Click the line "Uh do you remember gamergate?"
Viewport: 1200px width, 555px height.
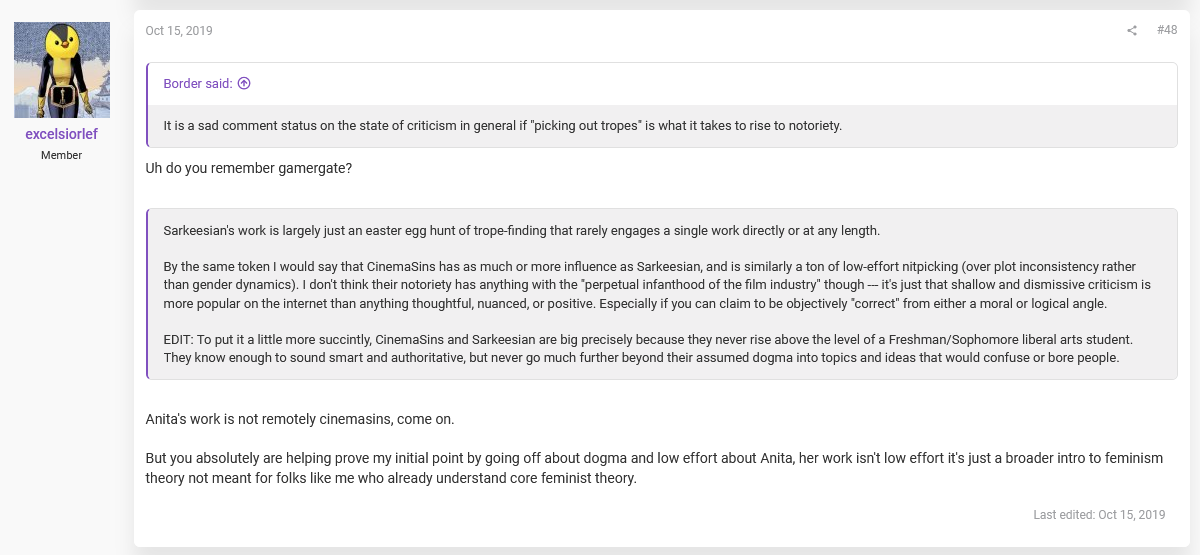click(x=249, y=168)
